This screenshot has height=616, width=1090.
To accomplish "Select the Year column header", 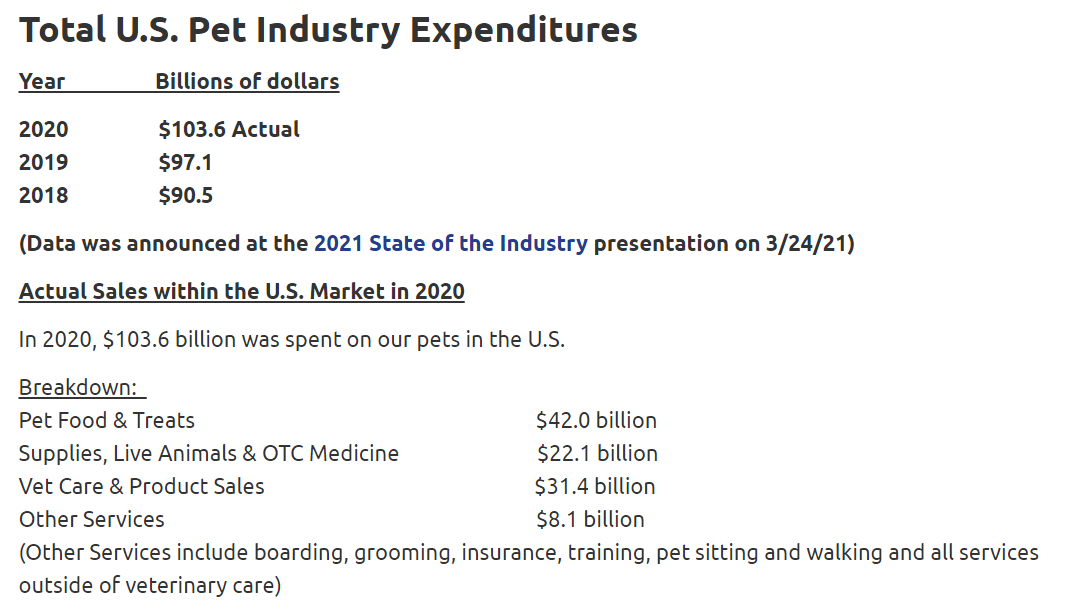I will pos(42,81).
